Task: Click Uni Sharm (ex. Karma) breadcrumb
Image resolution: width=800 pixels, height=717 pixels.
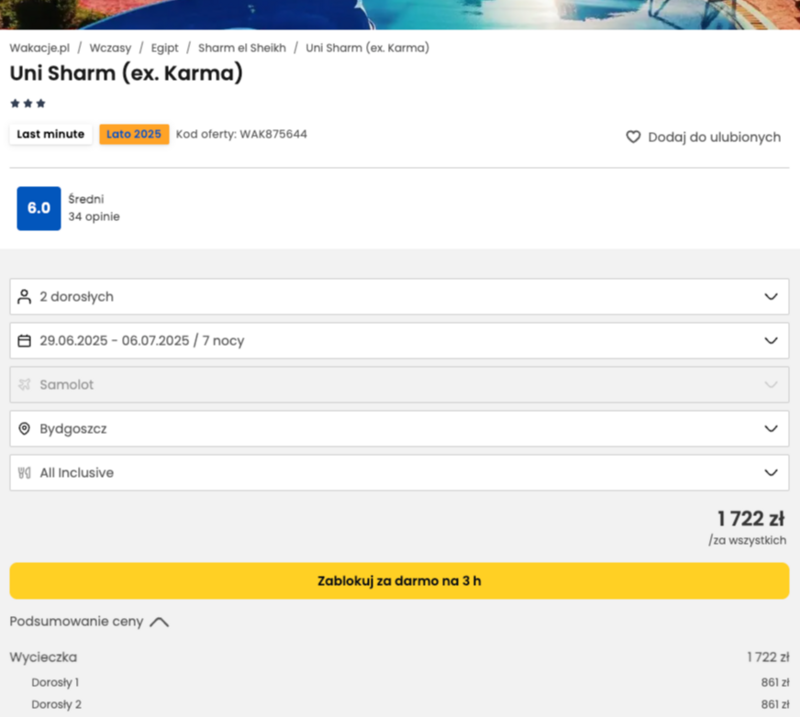Action: tap(367, 48)
